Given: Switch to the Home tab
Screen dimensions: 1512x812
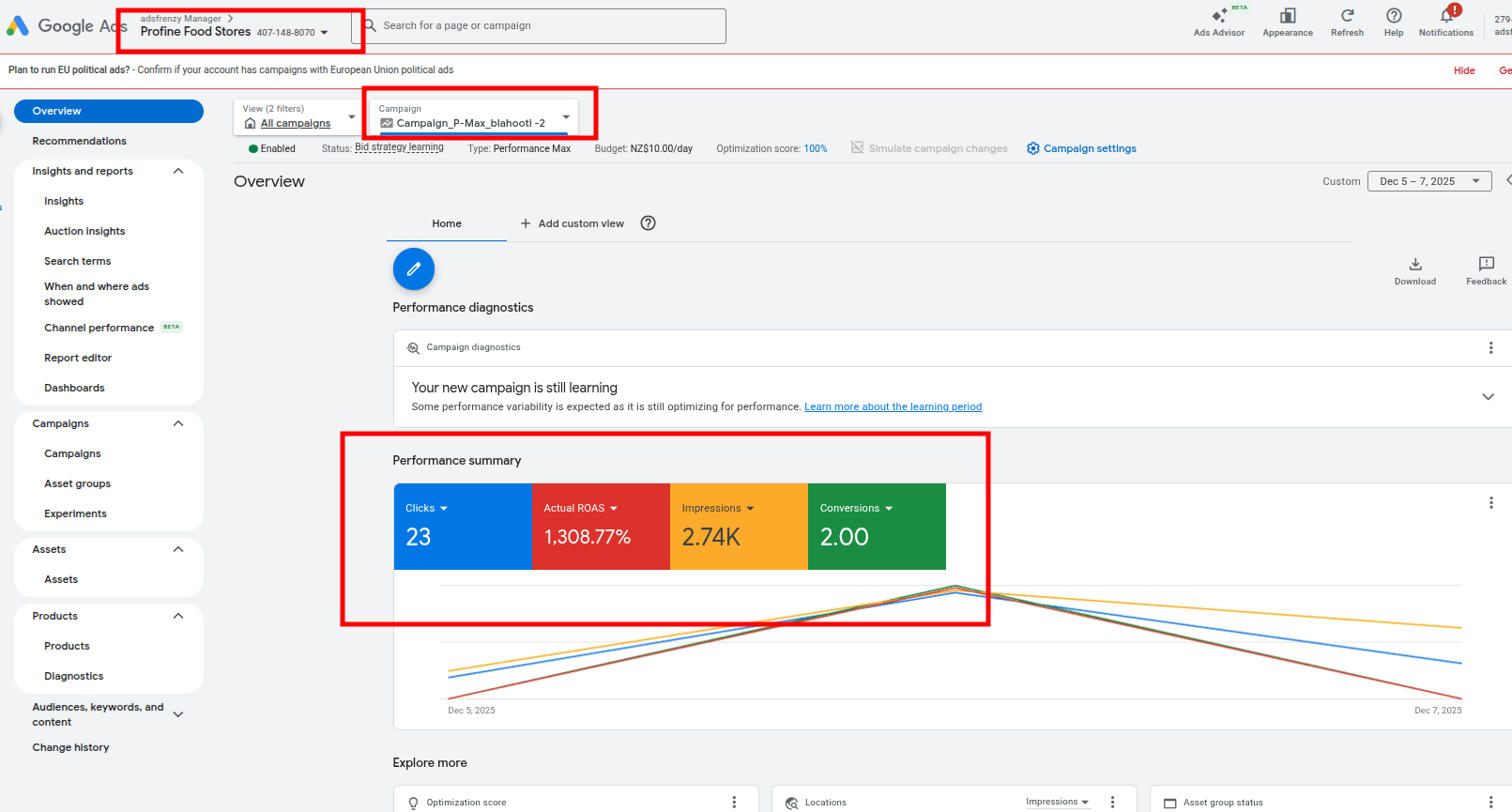Looking at the screenshot, I should tap(447, 223).
